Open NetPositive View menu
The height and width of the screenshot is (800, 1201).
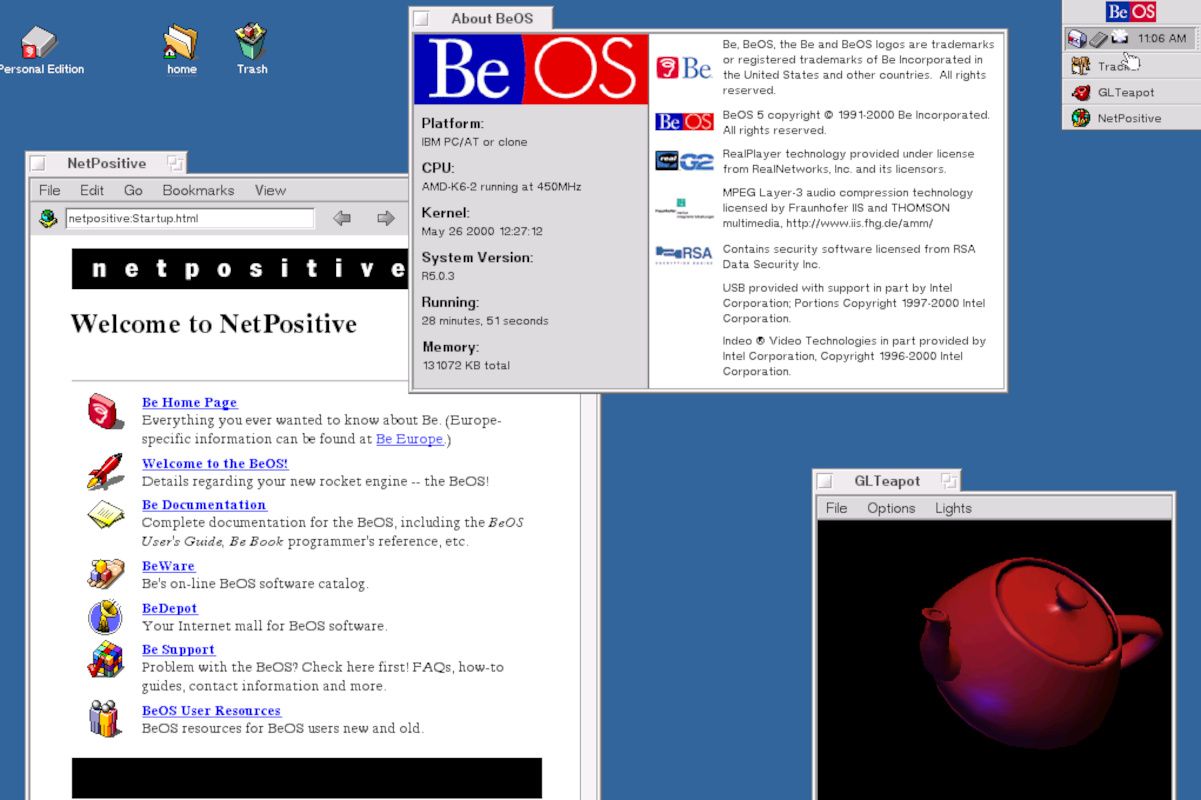pos(270,190)
